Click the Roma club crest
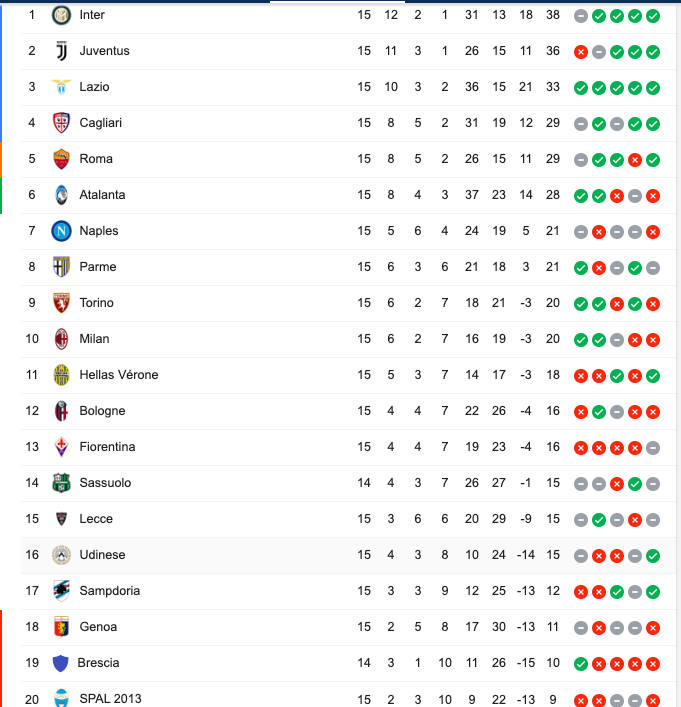 pos(61,159)
